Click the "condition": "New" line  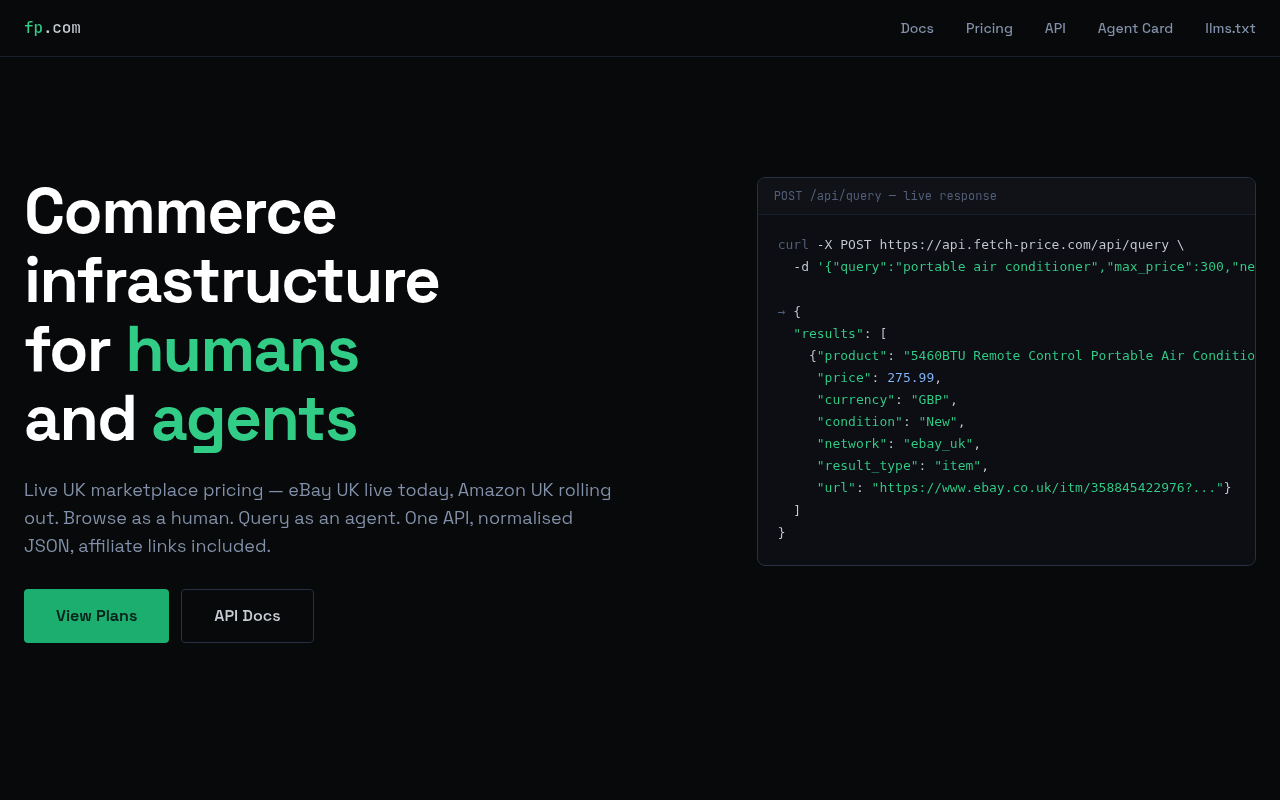click(x=891, y=422)
